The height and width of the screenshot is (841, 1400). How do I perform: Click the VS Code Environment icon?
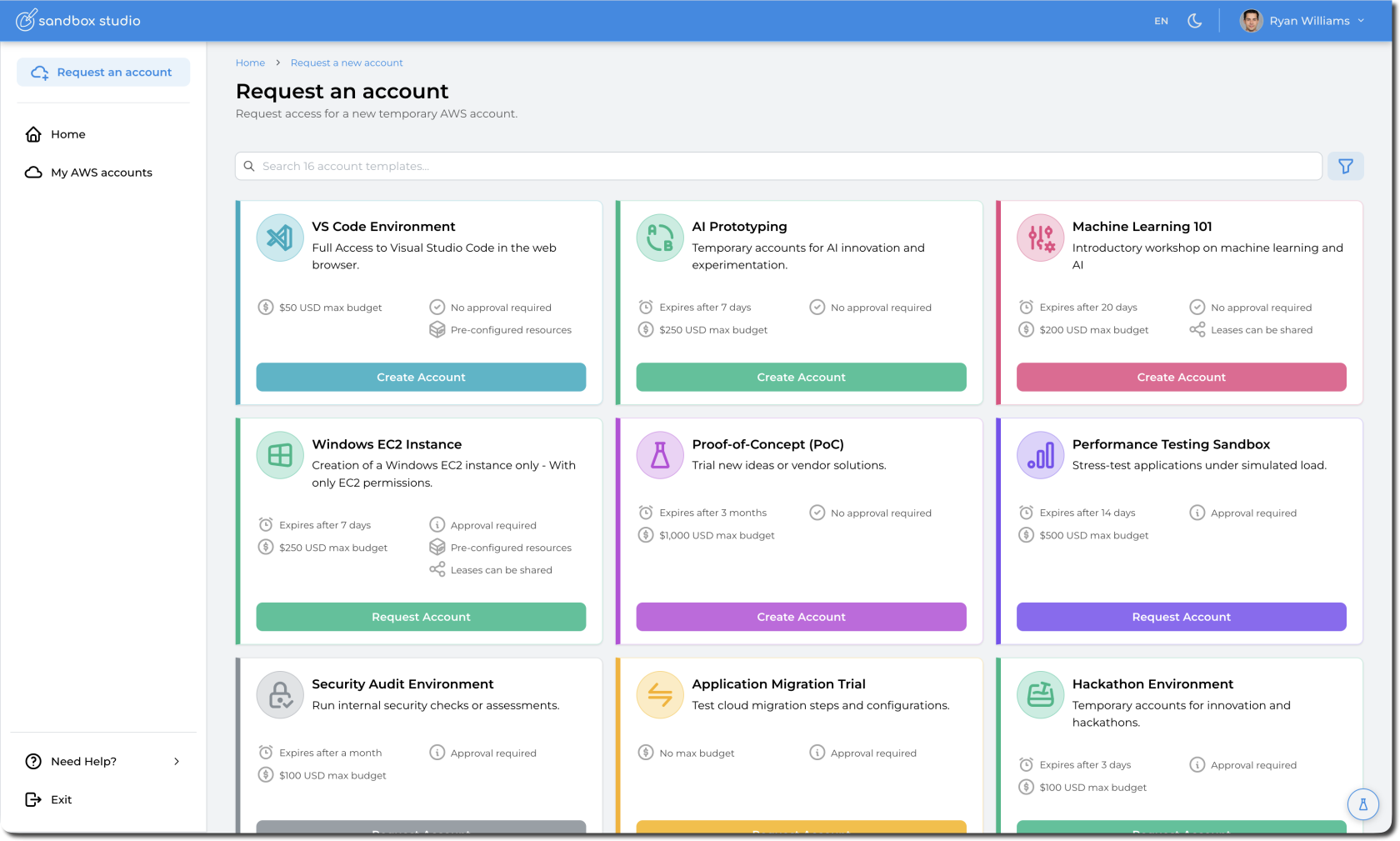click(x=280, y=238)
